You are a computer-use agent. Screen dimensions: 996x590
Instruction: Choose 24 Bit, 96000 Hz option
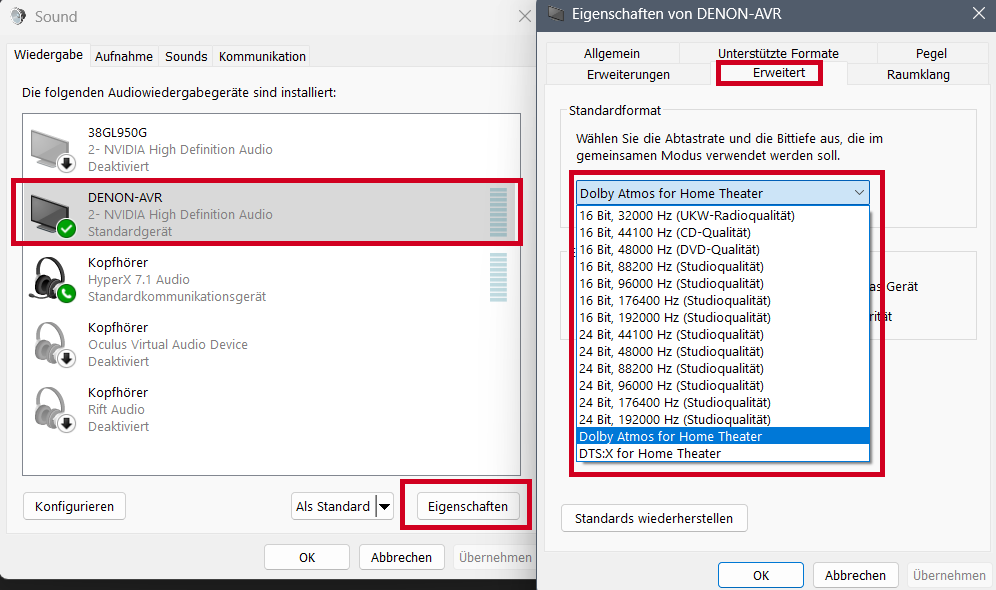coord(723,386)
